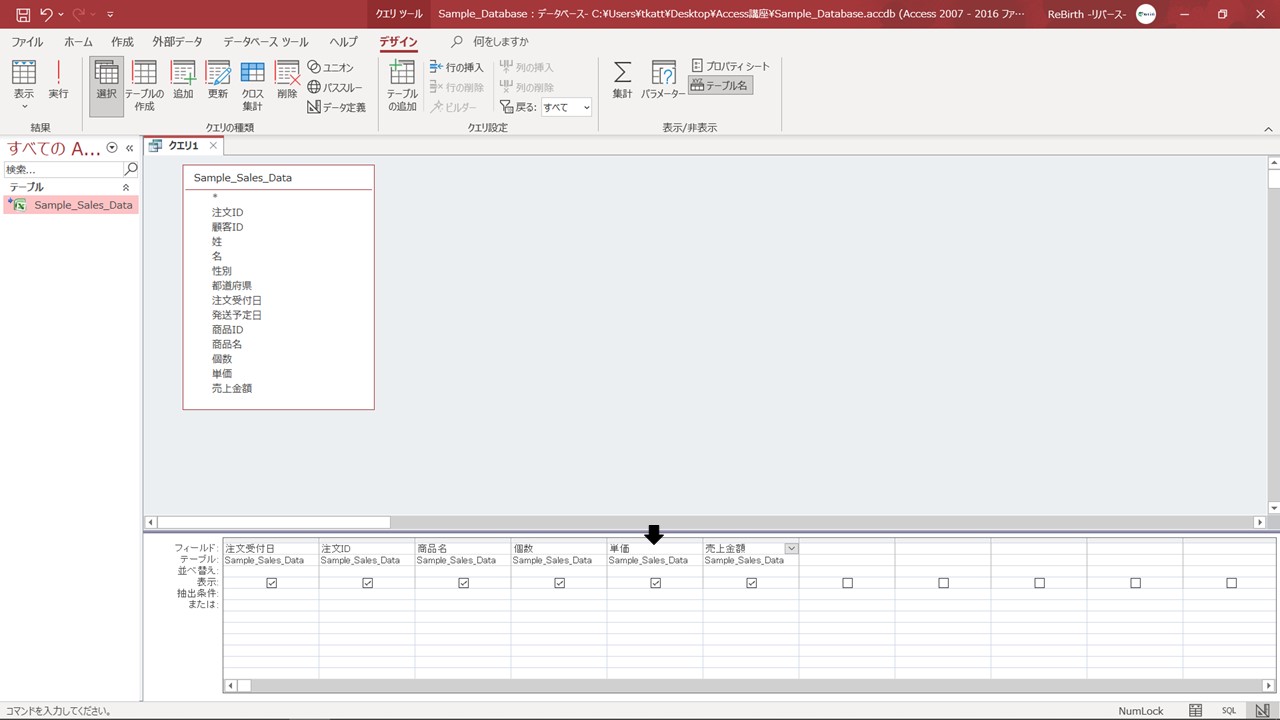Expand the 売上金額 field dropdown arrow
The height and width of the screenshot is (720, 1280).
coord(791,548)
